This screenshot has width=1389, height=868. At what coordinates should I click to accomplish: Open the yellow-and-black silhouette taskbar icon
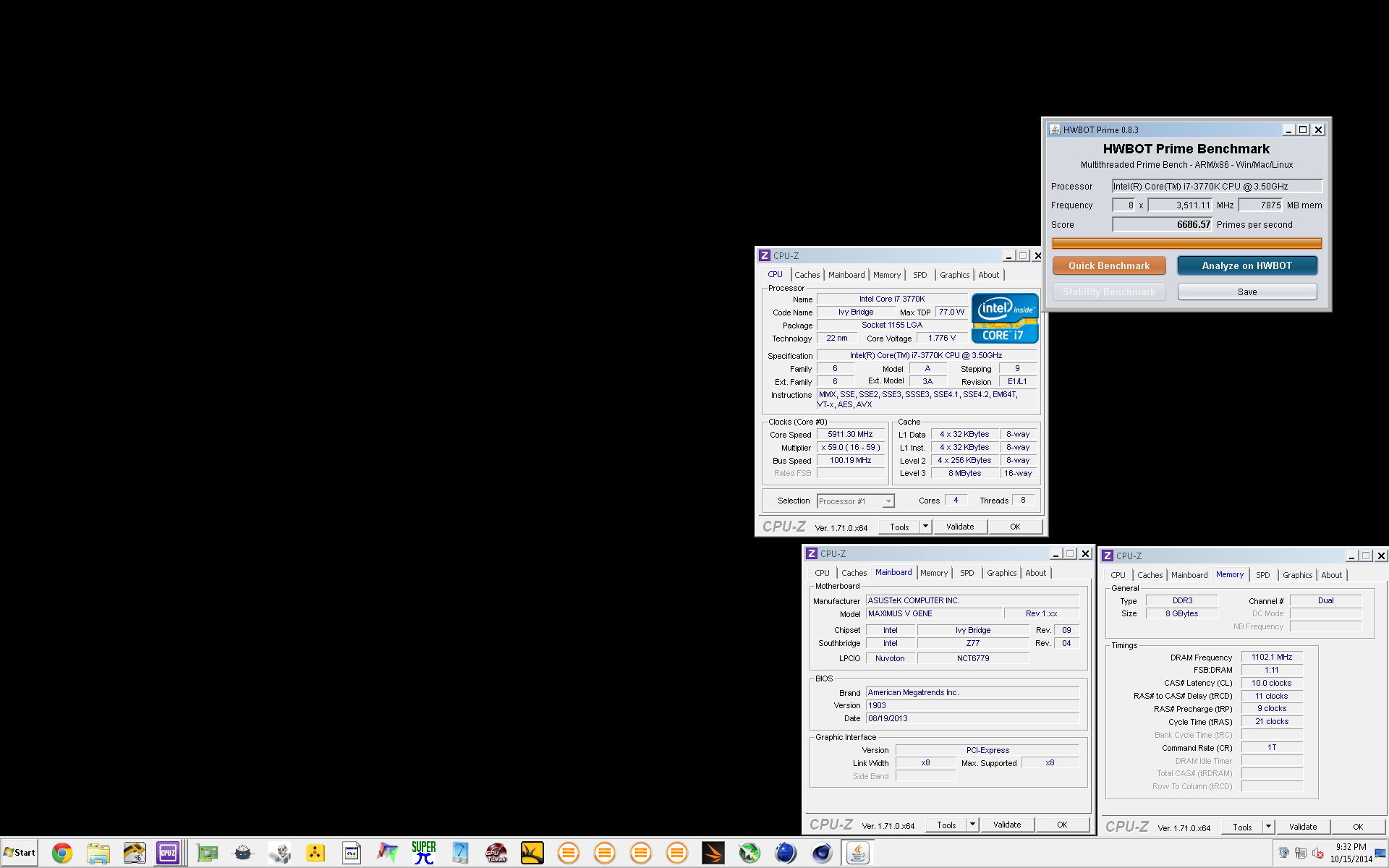pyautogui.click(x=532, y=854)
